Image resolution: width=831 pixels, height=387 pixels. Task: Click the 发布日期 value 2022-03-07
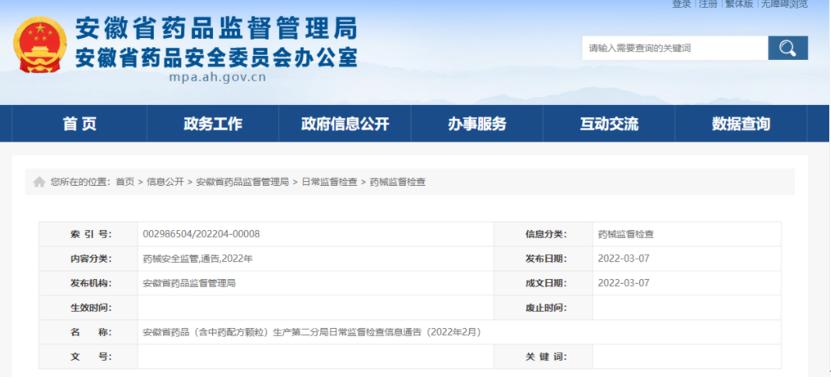(624, 259)
